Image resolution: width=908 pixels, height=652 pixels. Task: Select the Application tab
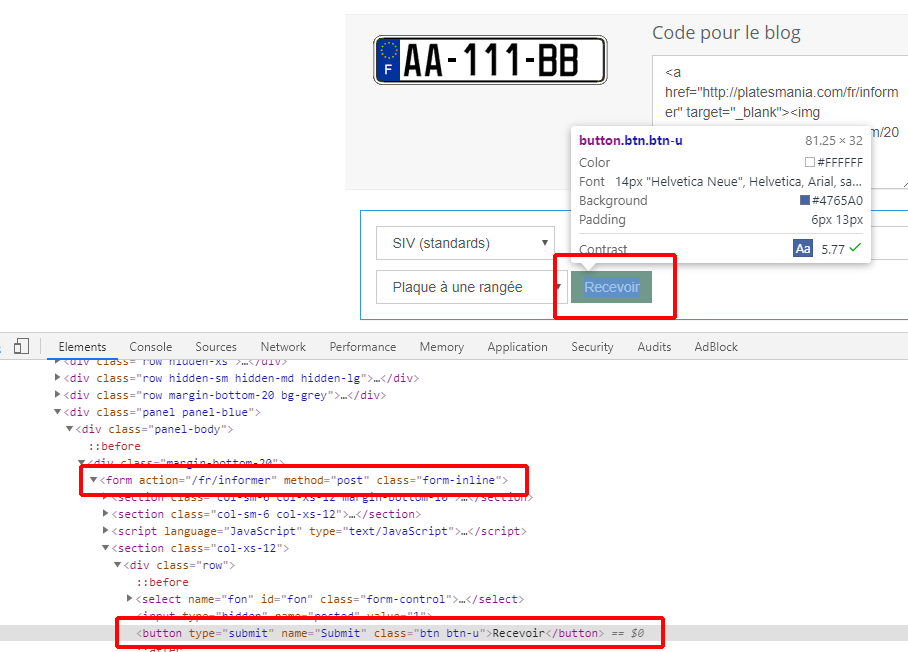517,347
